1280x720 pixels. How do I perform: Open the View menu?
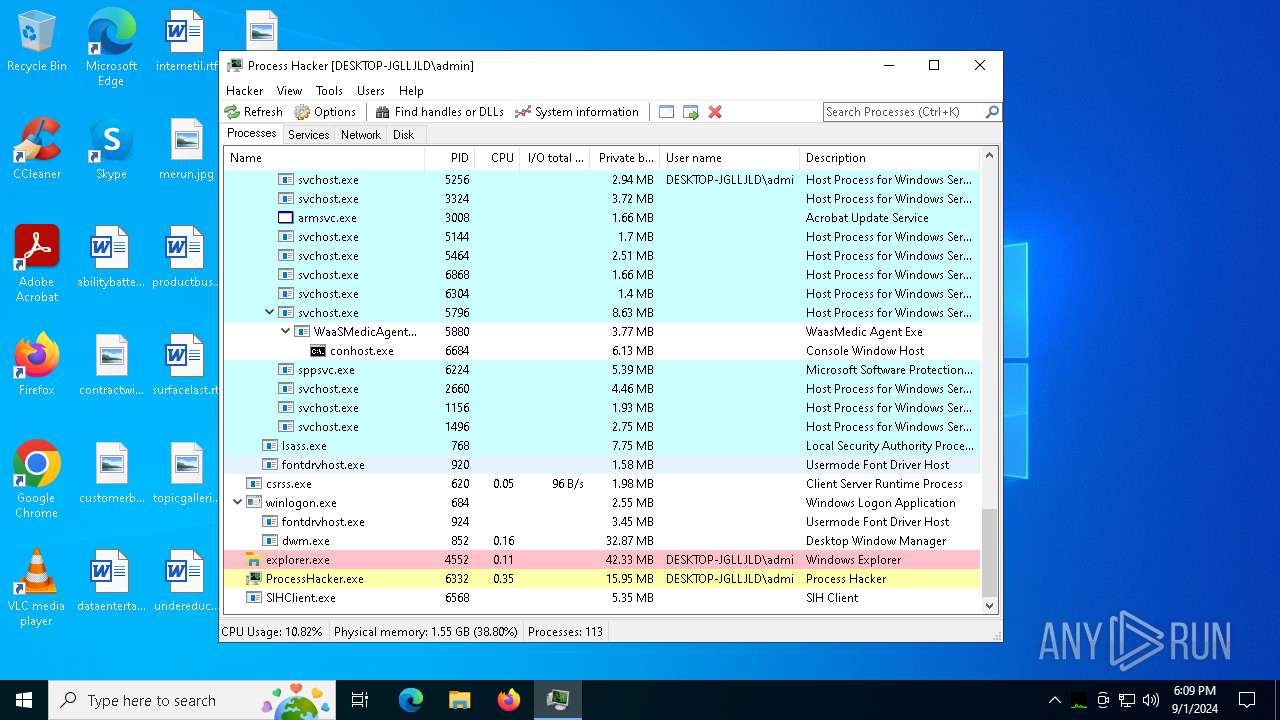coord(289,90)
